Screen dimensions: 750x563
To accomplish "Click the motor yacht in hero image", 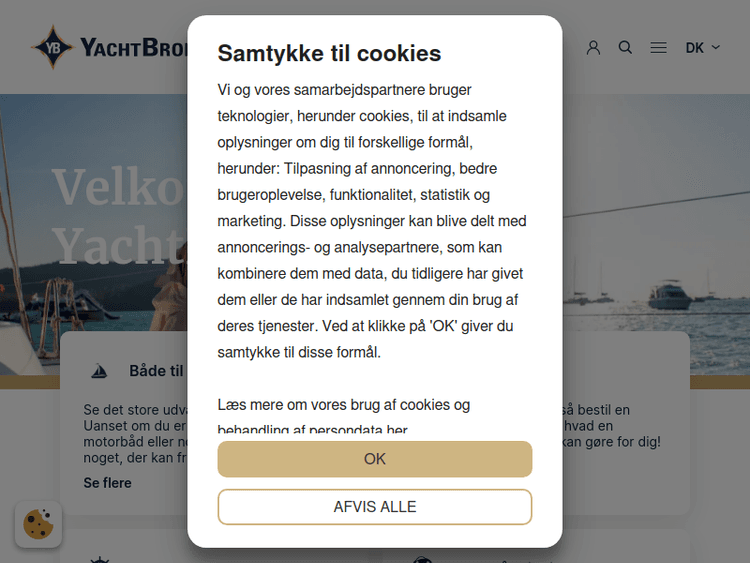I will 669,295.
